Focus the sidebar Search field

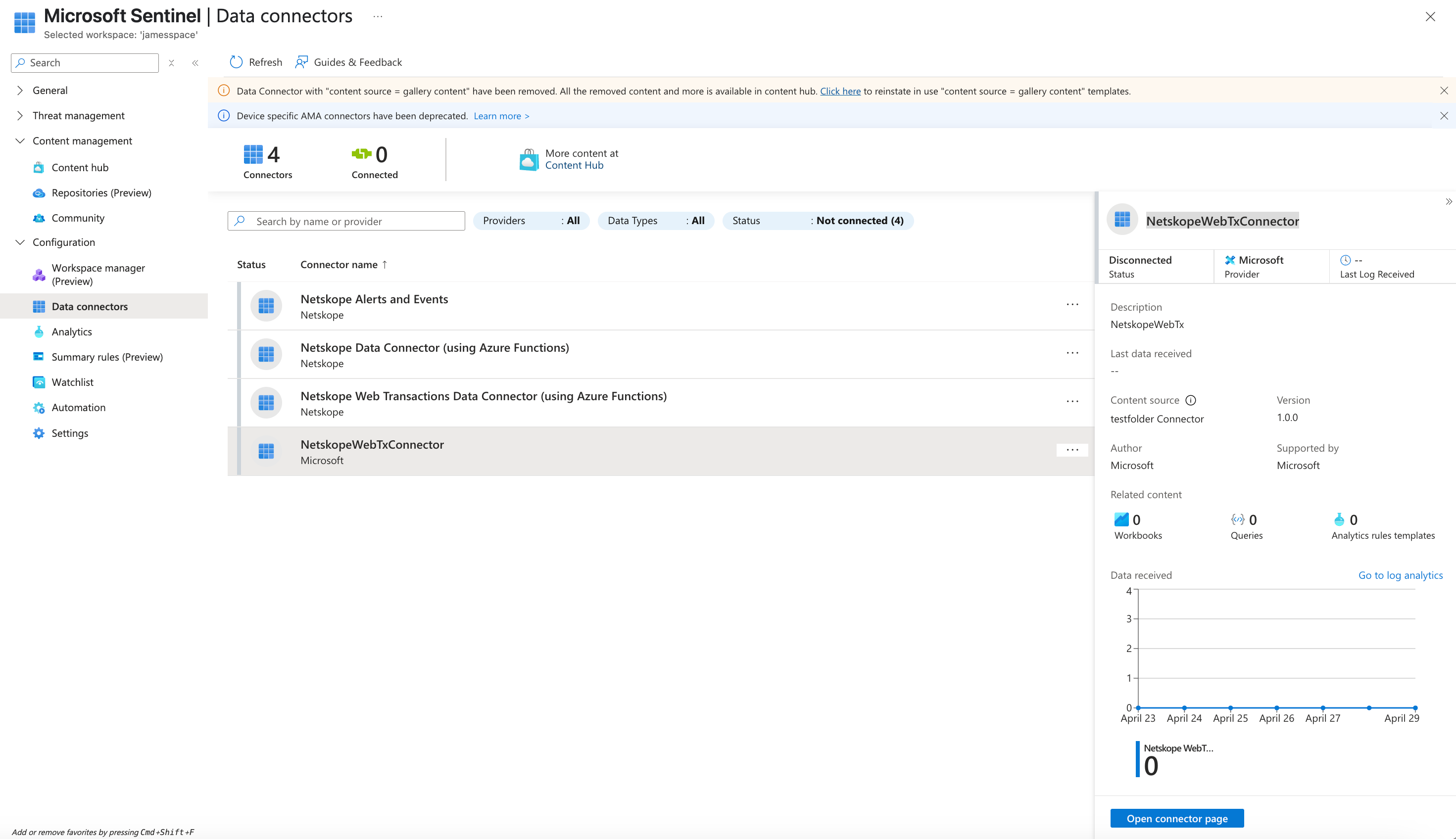click(x=85, y=63)
